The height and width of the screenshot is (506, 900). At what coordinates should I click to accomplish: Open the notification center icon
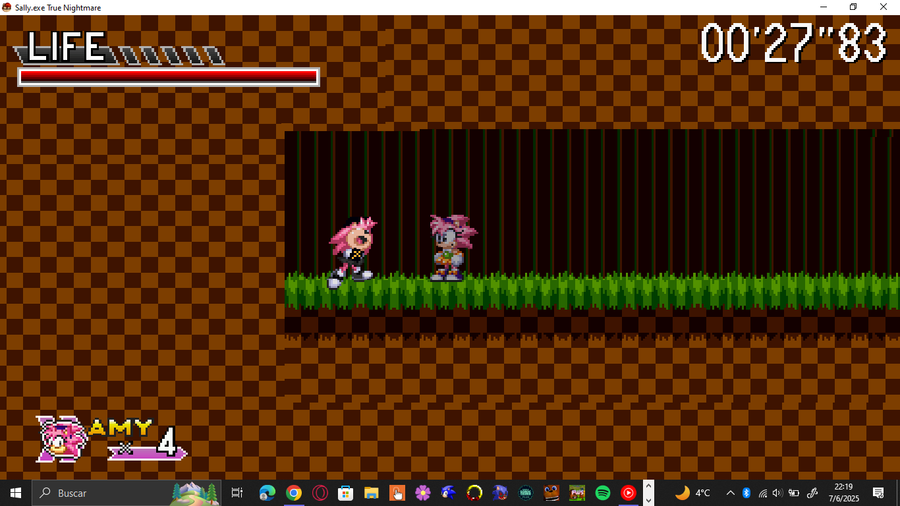(878, 493)
